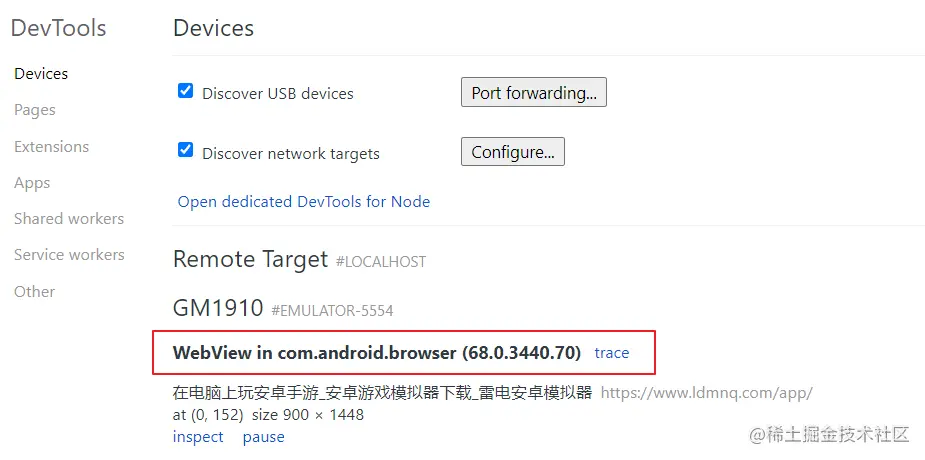Click pause for the WebView target
The image size is (925, 460).
coord(264,437)
